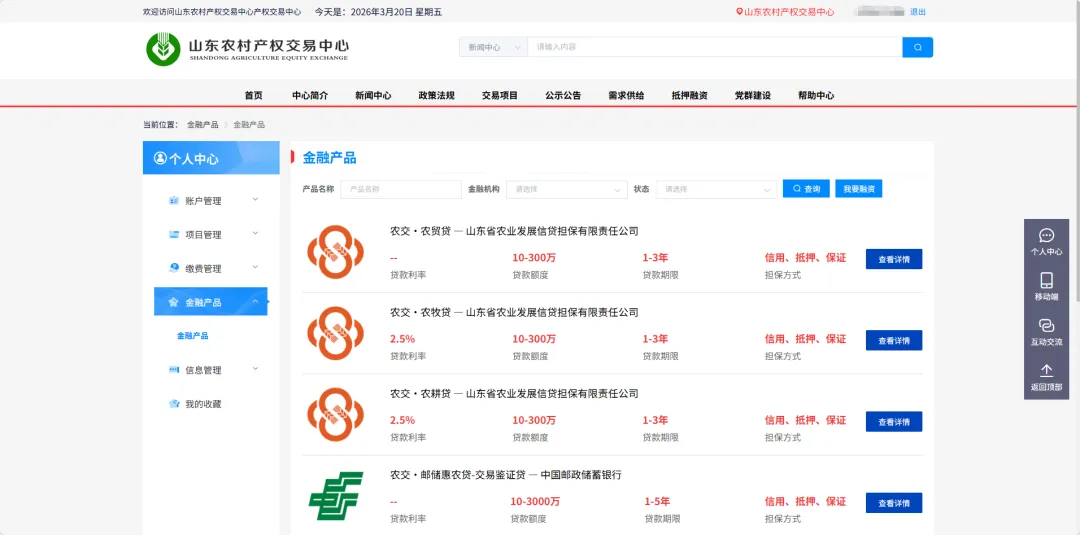Focus the main search input field
The height and width of the screenshot is (535, 1080).
click(x=715, y=48)
